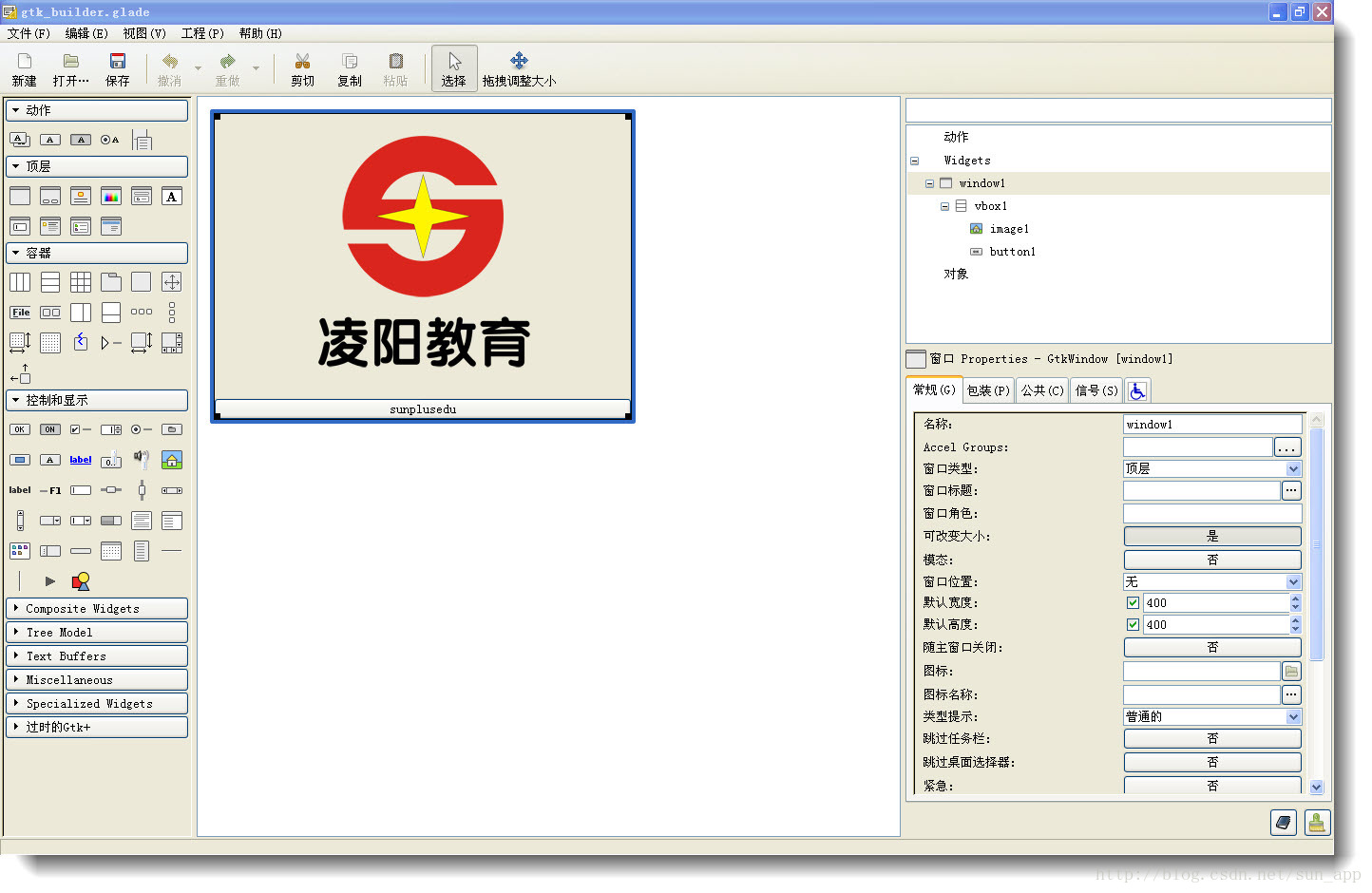Open the 视图(V) menu

pyautogui.click(x=144, y=33)
